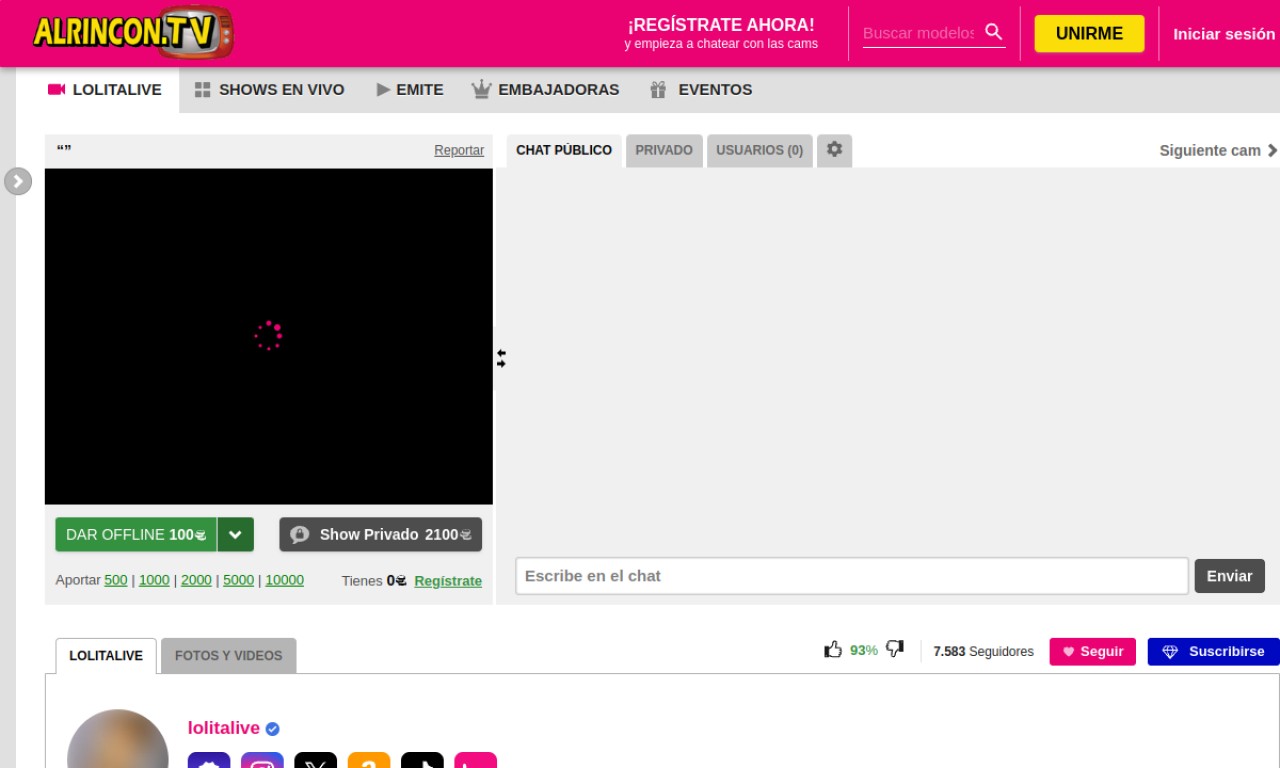Tip 5000 coins link
The image size is (1280, 768).
click(238, 580)
